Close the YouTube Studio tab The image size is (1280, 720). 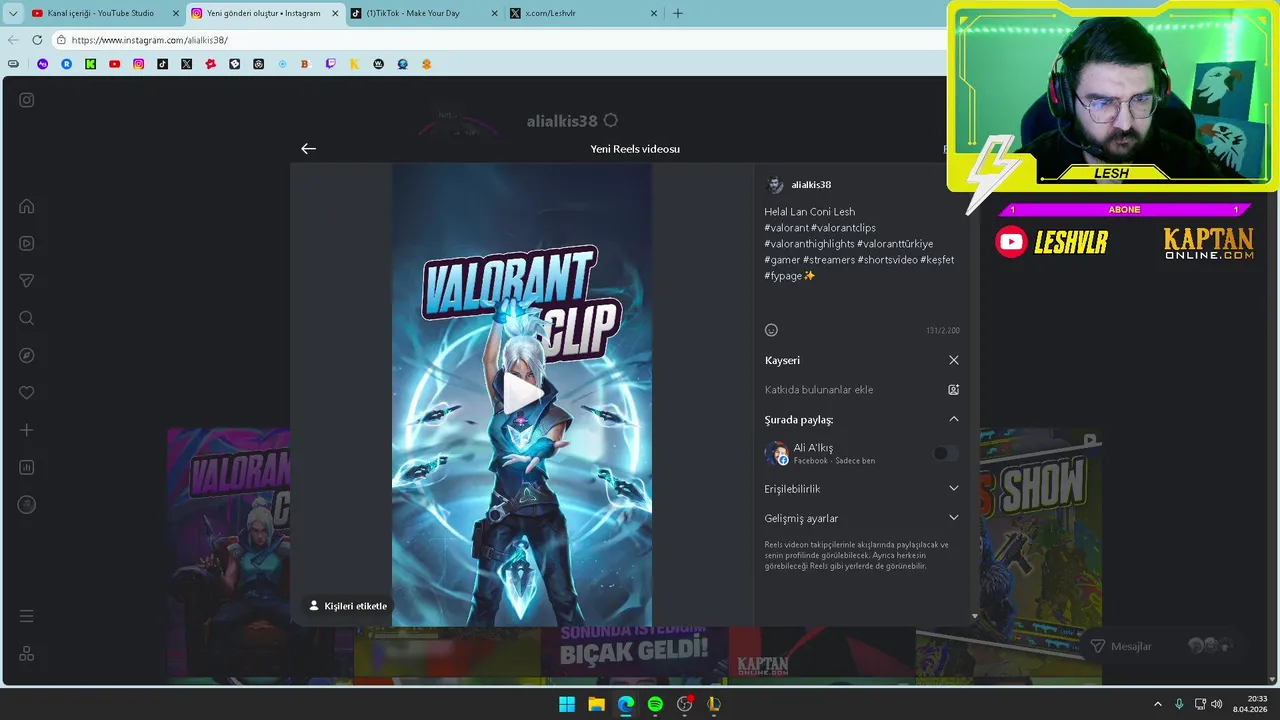pos(175,13)
